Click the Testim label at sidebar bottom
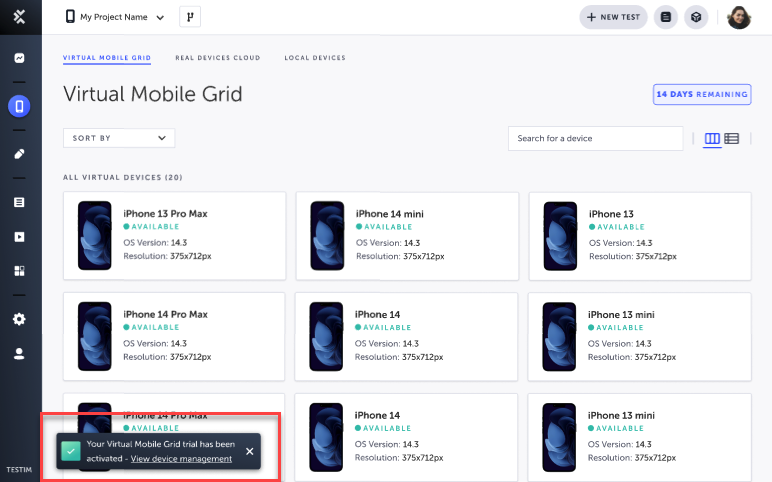 pyautogui.click(x=19, y=470)
